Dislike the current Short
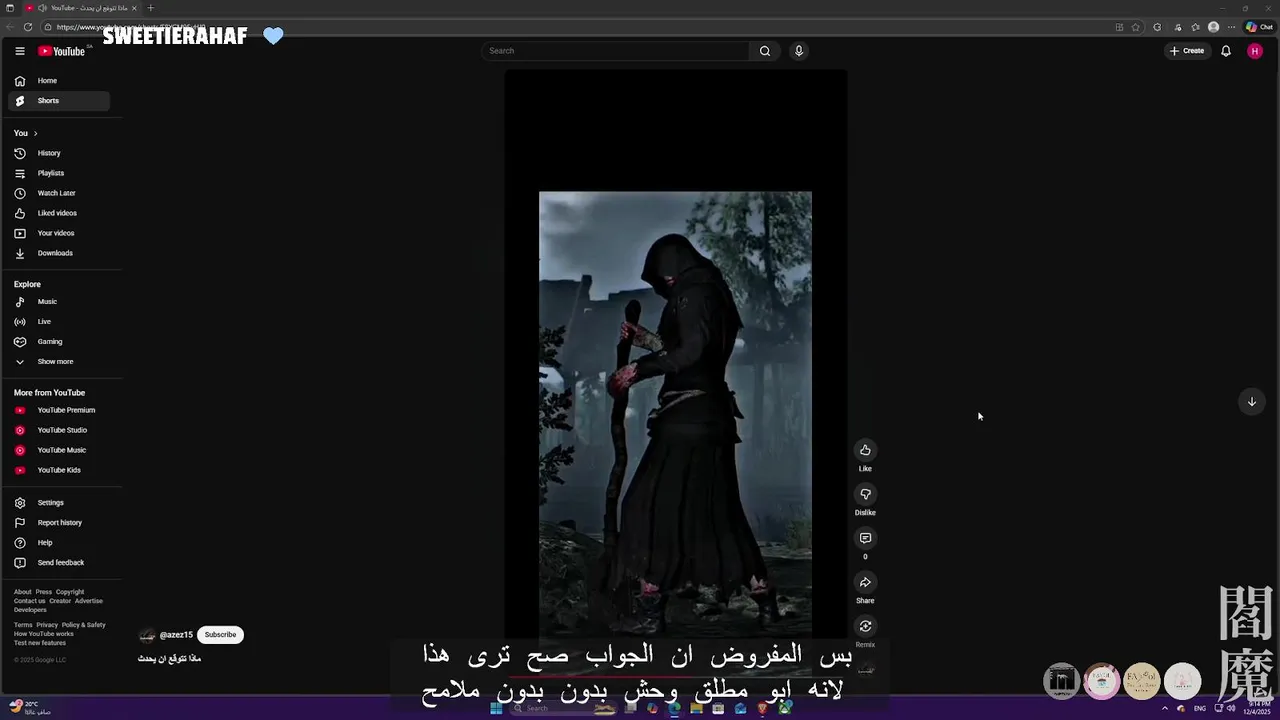 coord(865,494)
